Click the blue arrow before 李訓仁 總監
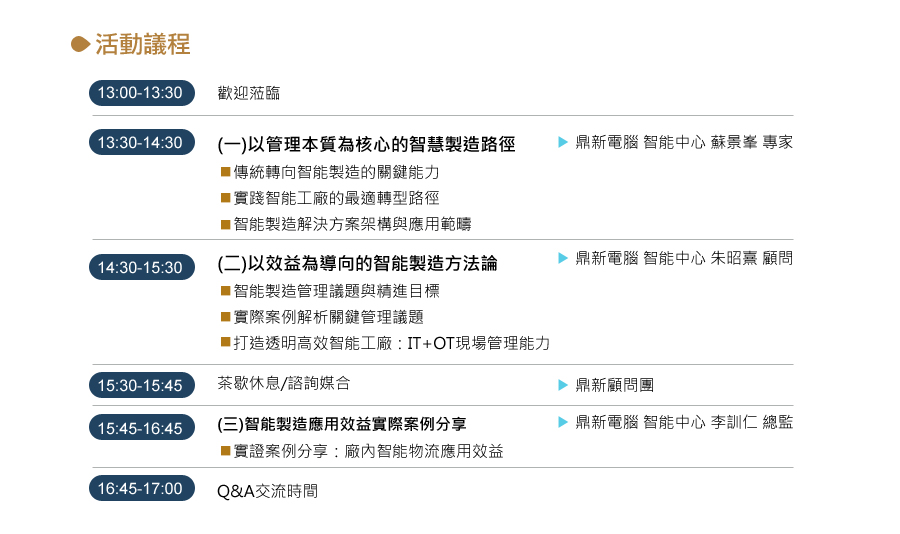 (563, 423)
